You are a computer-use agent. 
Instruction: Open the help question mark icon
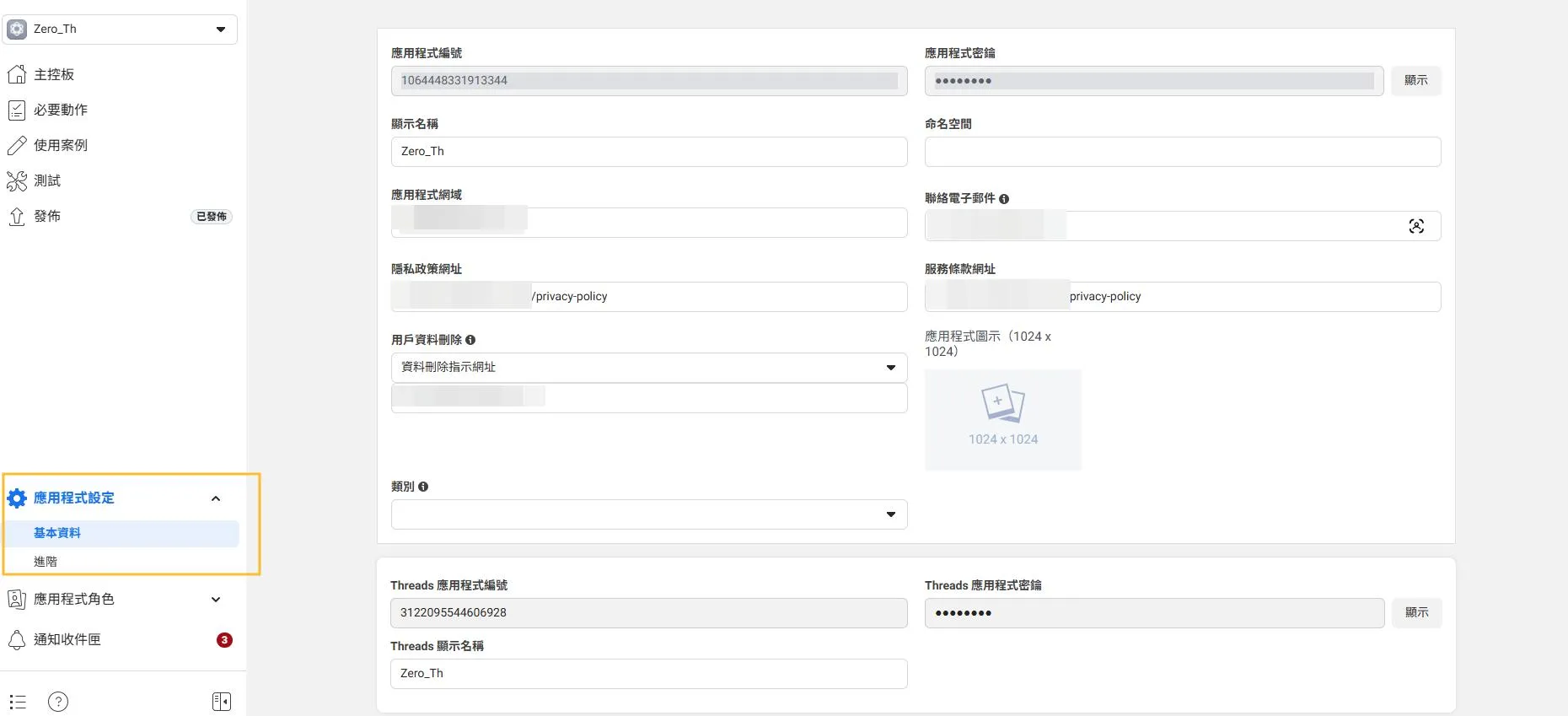tap(58, 702)
